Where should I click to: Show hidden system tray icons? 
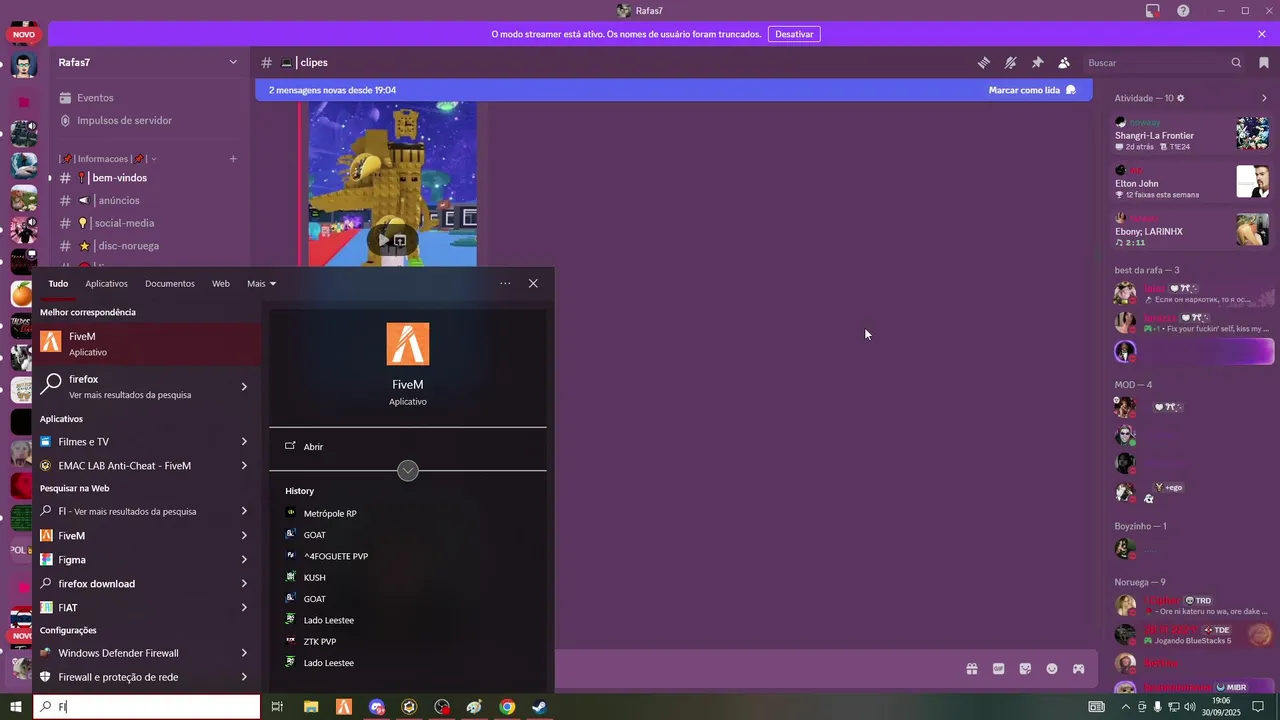[1126, 707]
